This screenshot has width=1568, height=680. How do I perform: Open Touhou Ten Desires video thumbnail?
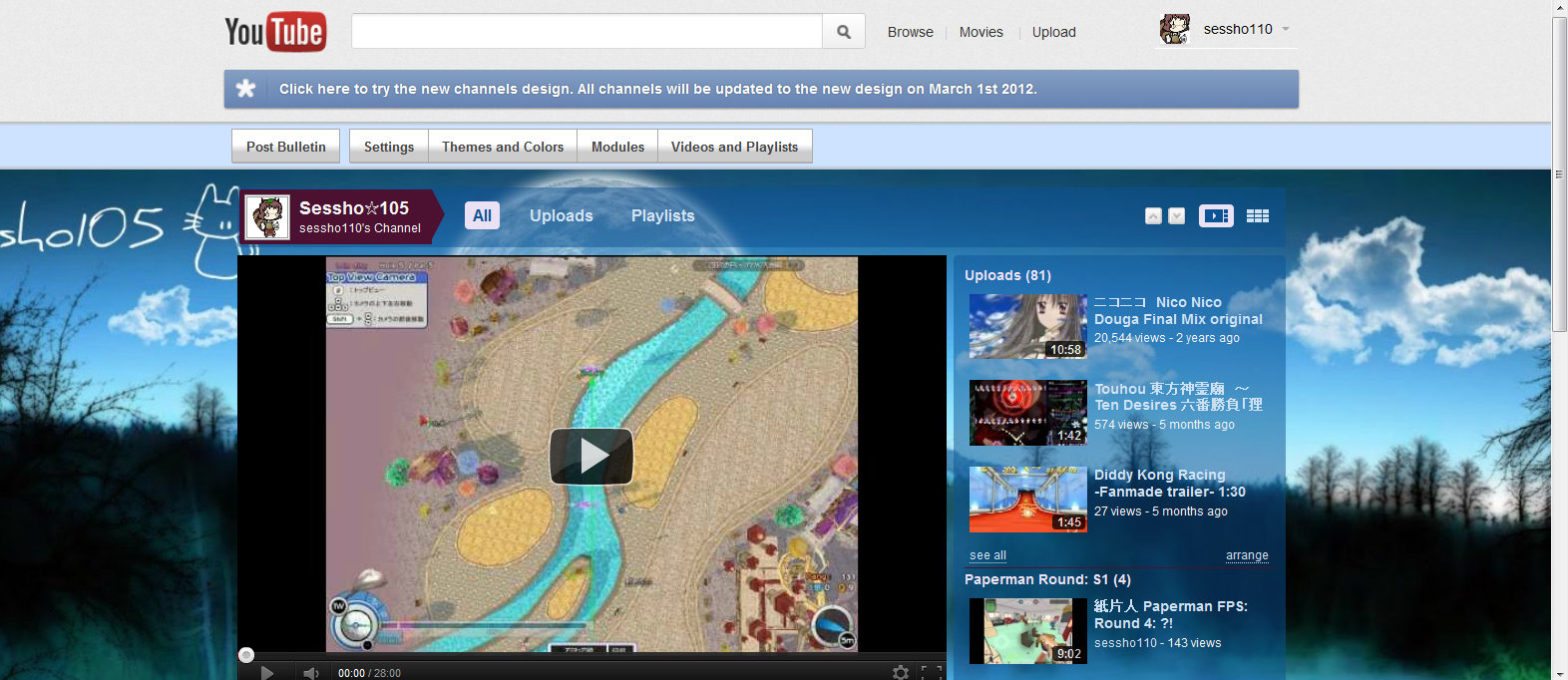pos(1028,413)
